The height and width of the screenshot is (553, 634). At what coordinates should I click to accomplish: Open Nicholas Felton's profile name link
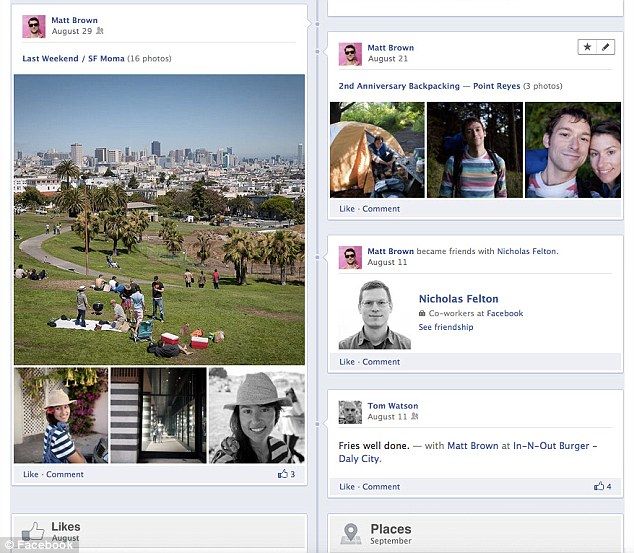coord(458,299)
